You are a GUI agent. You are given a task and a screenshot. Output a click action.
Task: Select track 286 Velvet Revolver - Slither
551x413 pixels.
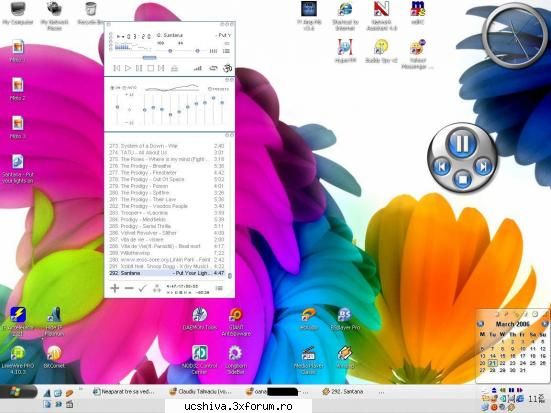click(167, 233)
